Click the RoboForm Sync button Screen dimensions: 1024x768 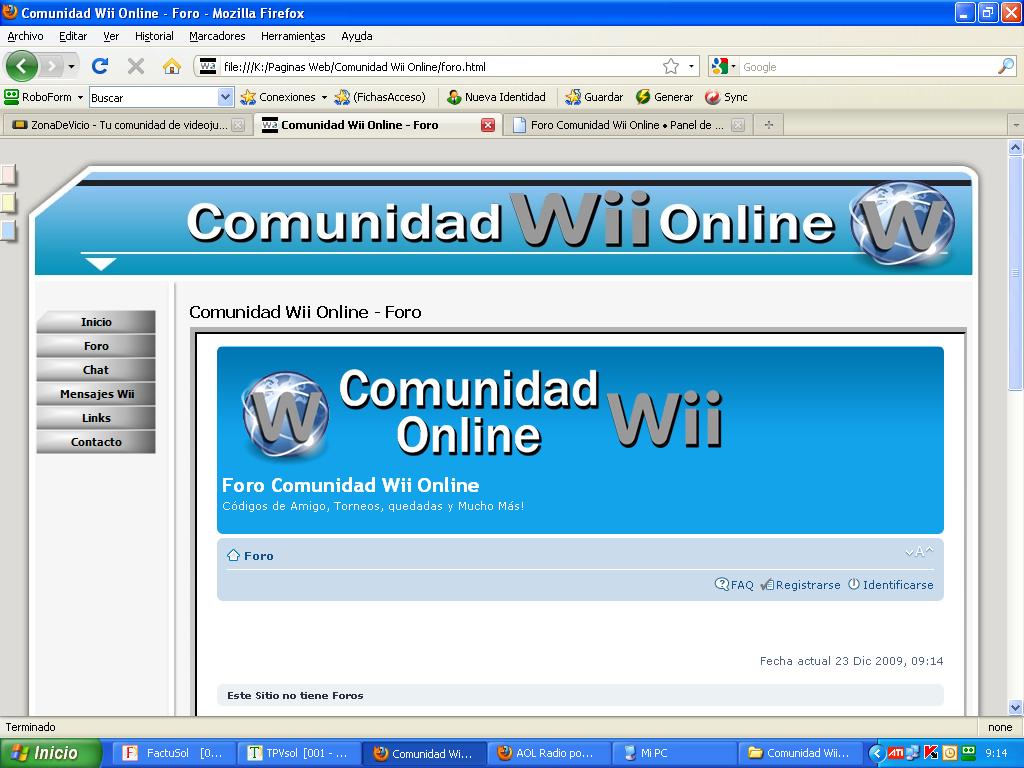(x=726, y=97)
